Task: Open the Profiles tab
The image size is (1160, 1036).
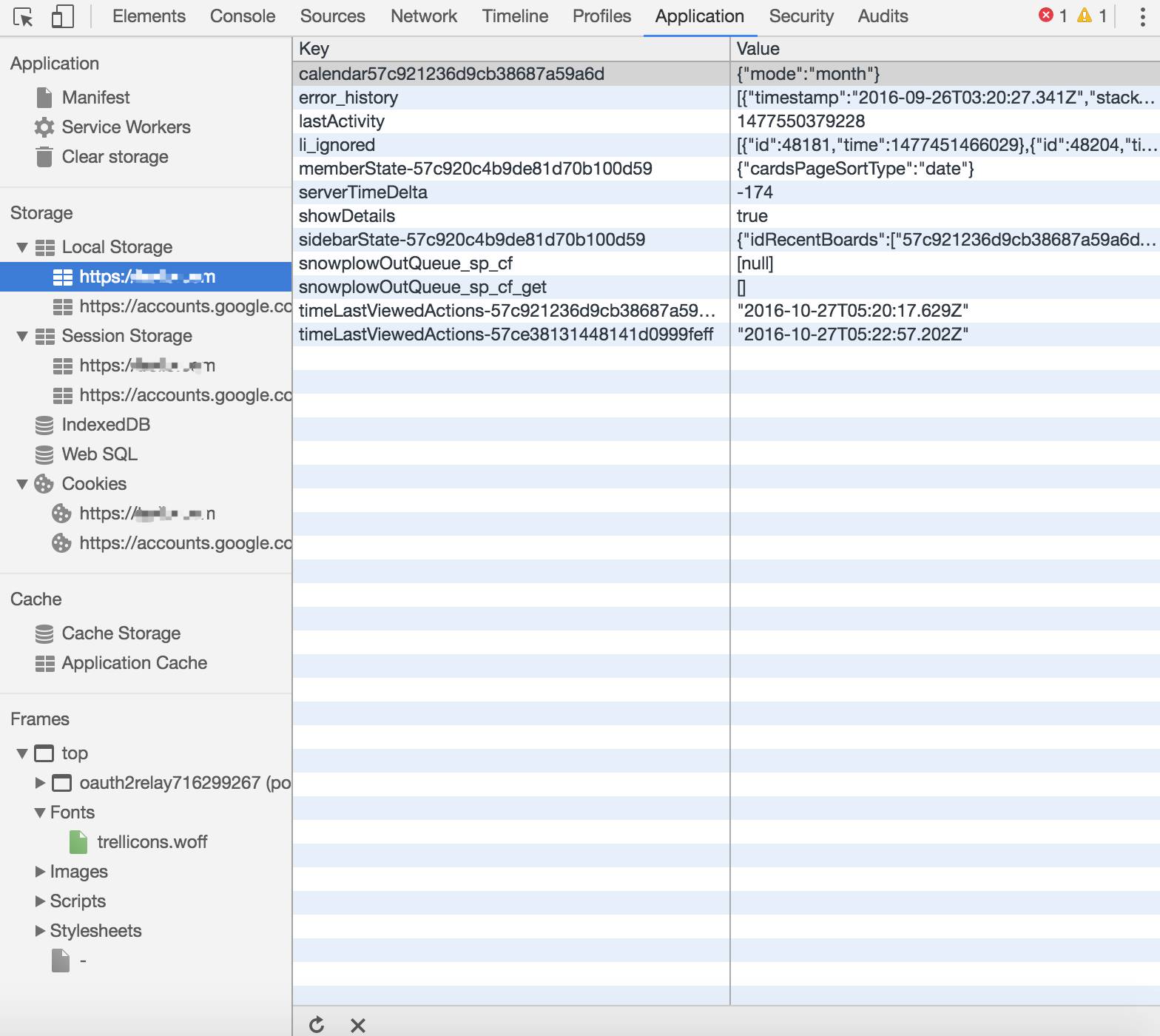Action: [602, 16]
